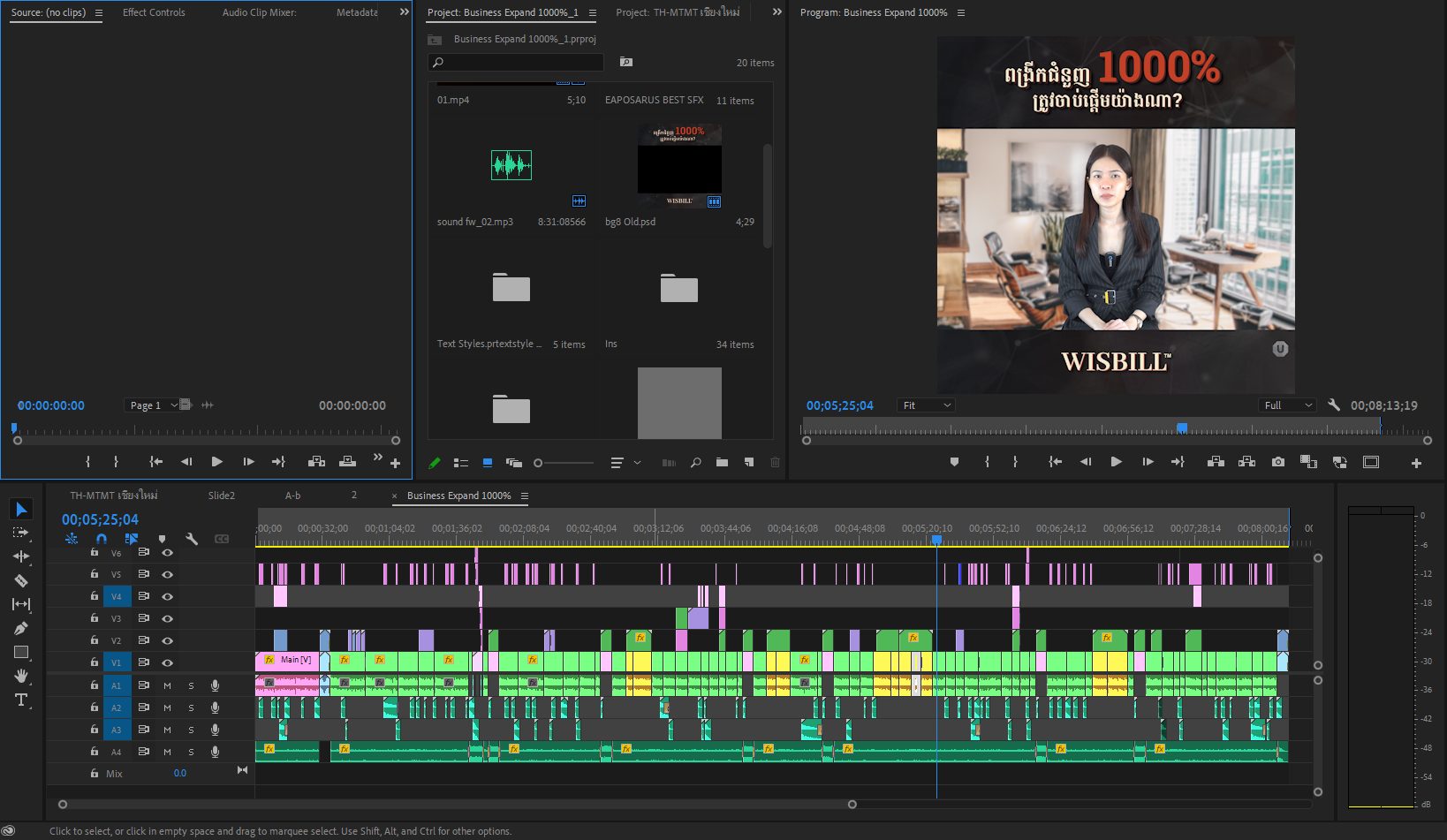This screenshot has width=1447, height=840.
Task: Click Overwrite button in Source monitor
Action: tap(347, 462)
